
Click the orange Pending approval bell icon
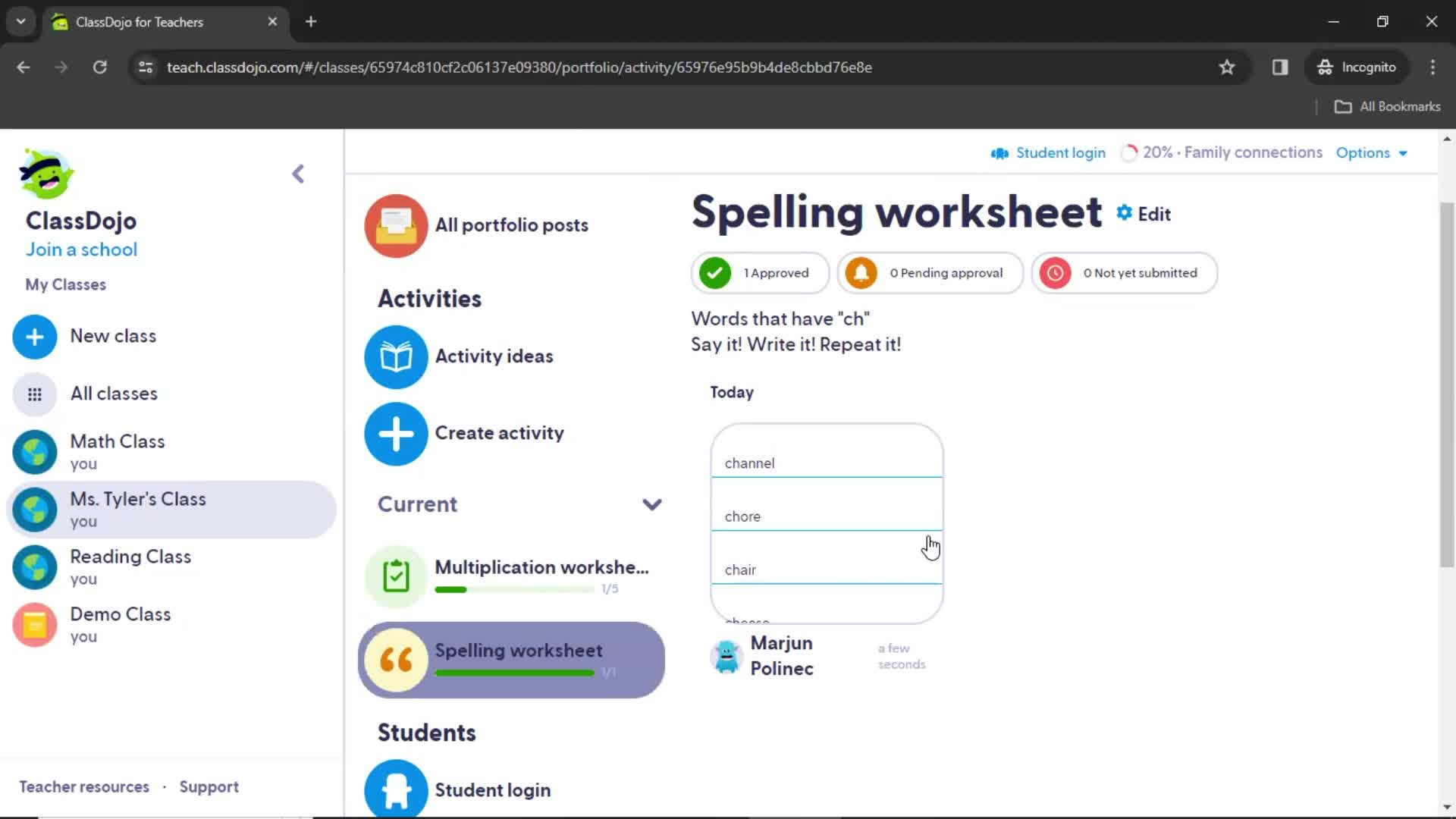[861, 273]
